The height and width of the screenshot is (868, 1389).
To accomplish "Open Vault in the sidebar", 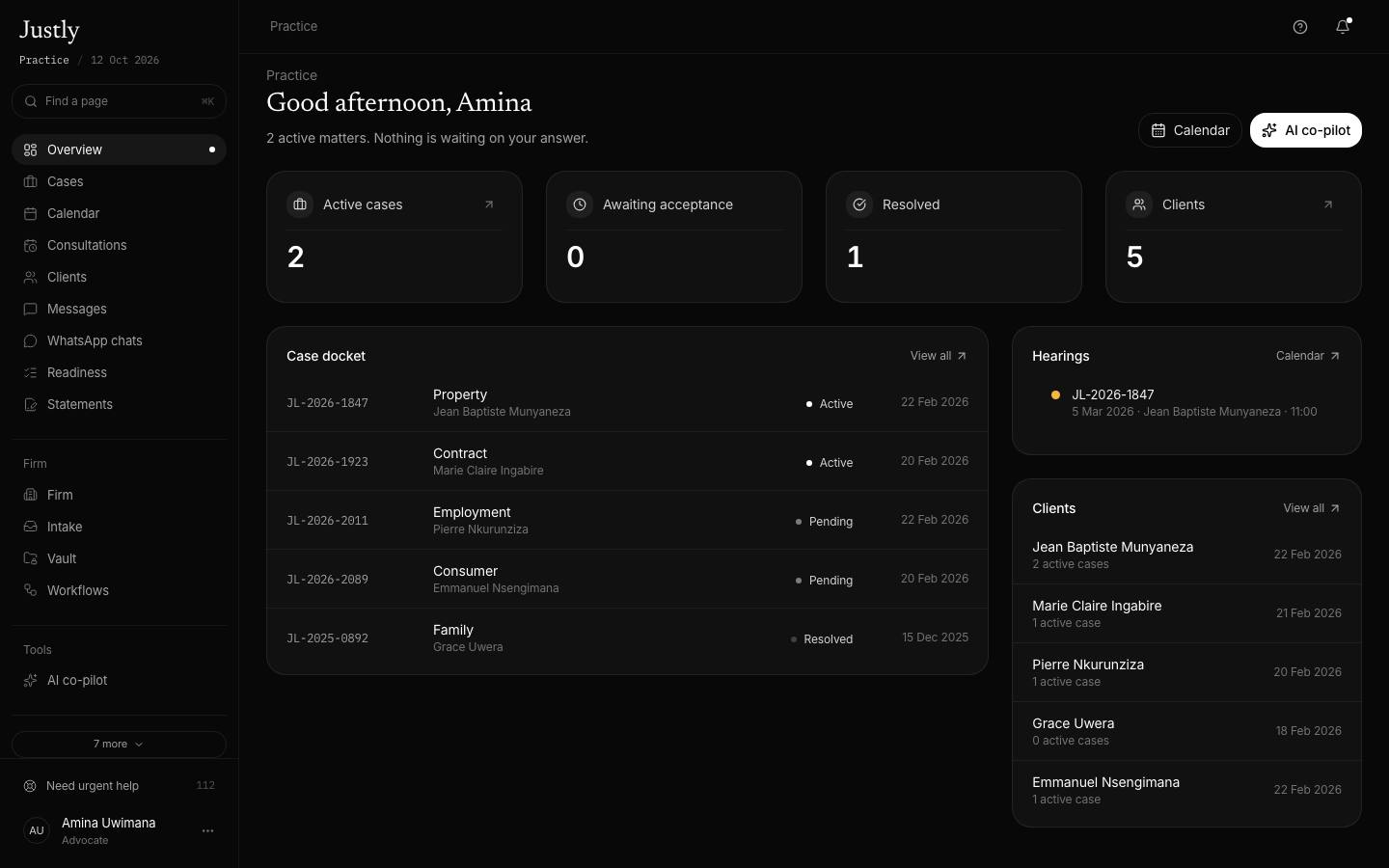I will [x=119, y=558].
